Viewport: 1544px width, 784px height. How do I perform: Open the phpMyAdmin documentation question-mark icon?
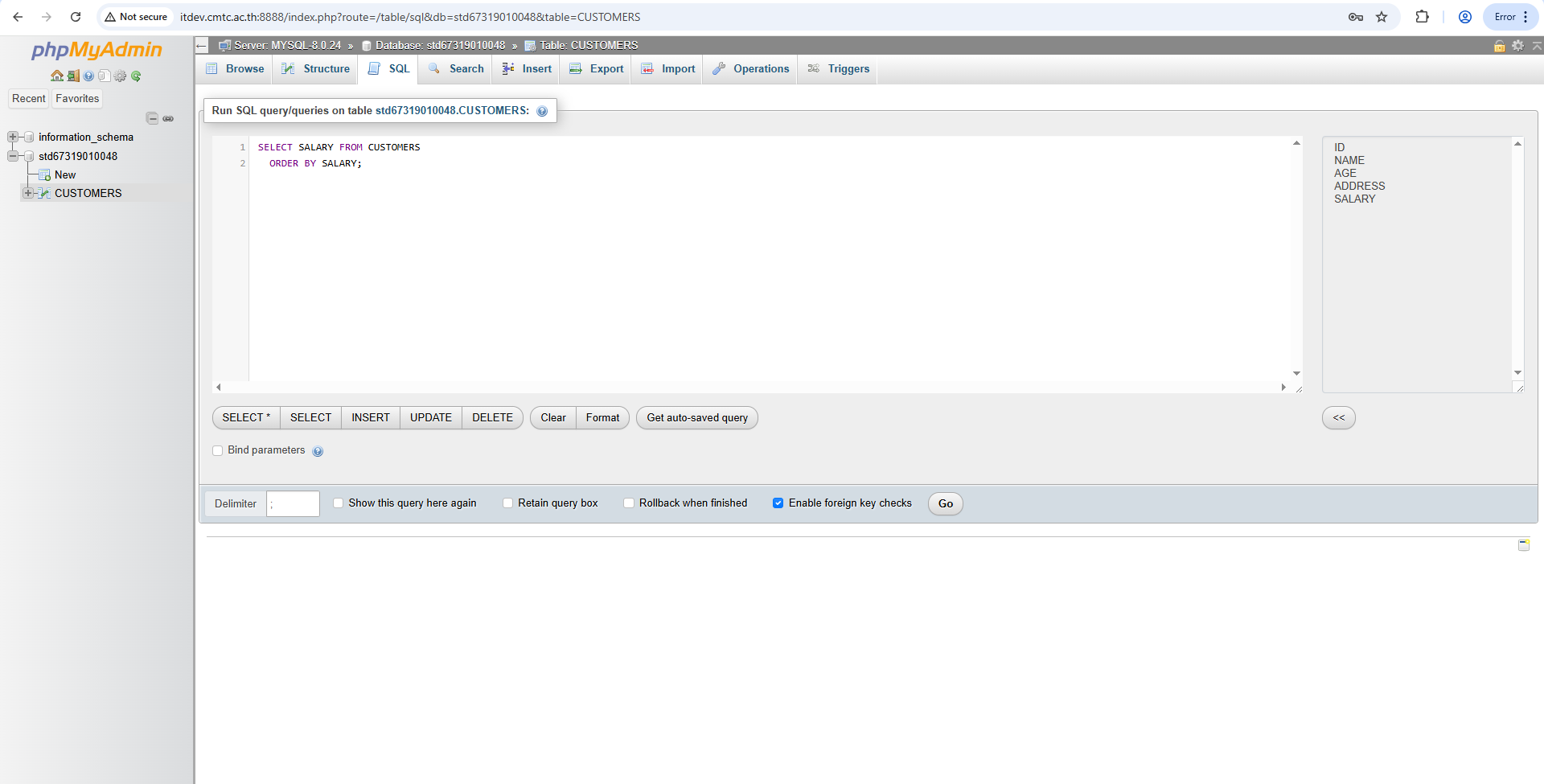(x=88, y=76)
